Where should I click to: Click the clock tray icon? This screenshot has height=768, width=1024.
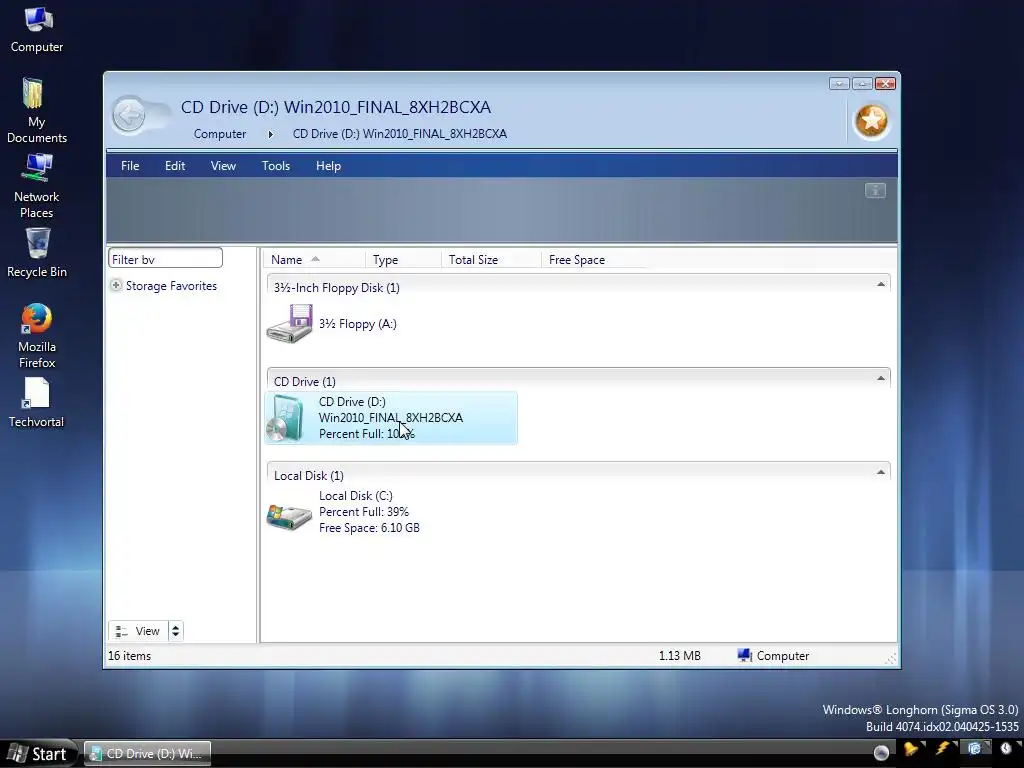(1006, 749)
